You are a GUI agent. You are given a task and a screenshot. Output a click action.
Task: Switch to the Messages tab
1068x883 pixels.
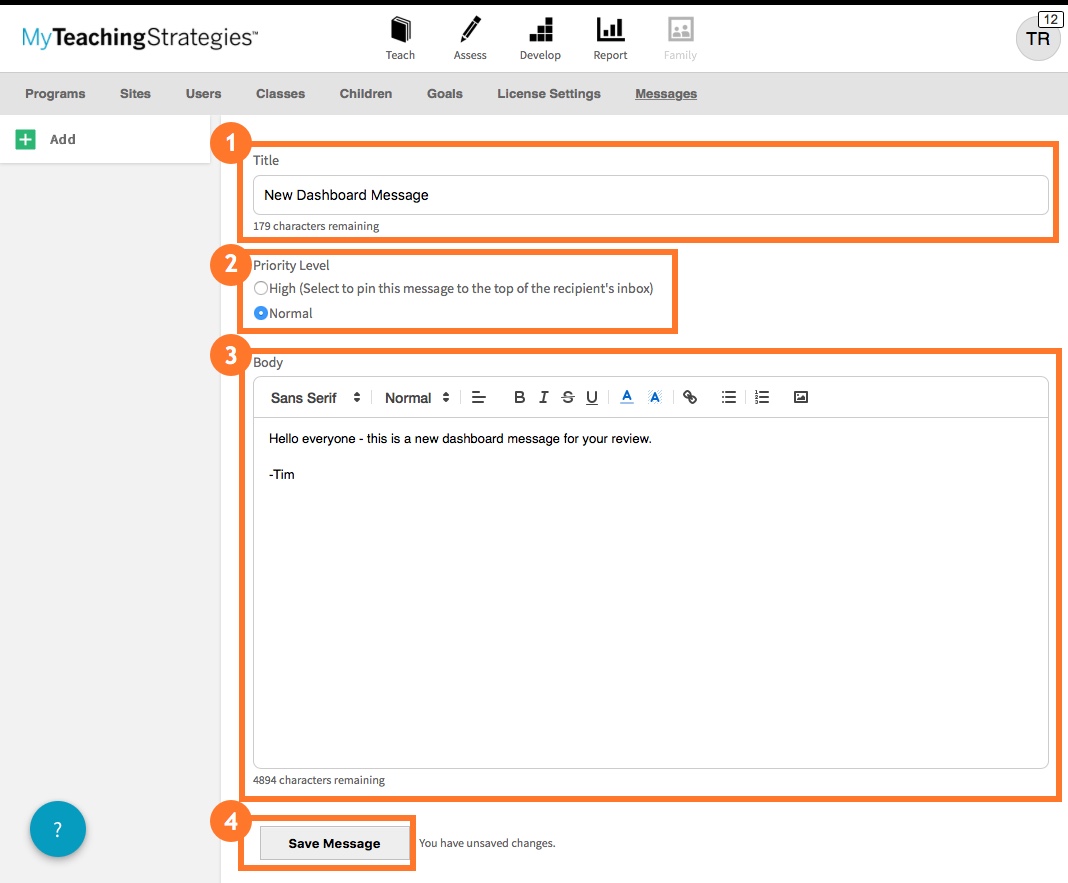coord(666,93)
